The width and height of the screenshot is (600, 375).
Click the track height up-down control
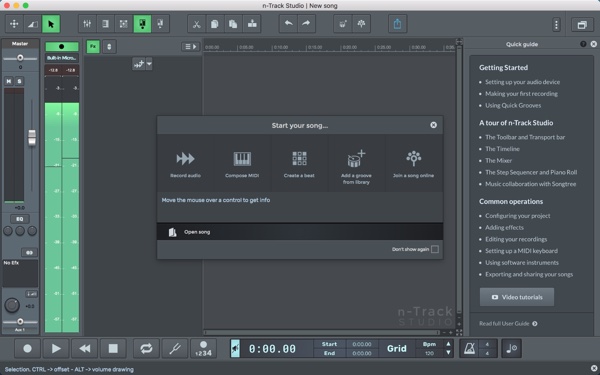[109, 47]
